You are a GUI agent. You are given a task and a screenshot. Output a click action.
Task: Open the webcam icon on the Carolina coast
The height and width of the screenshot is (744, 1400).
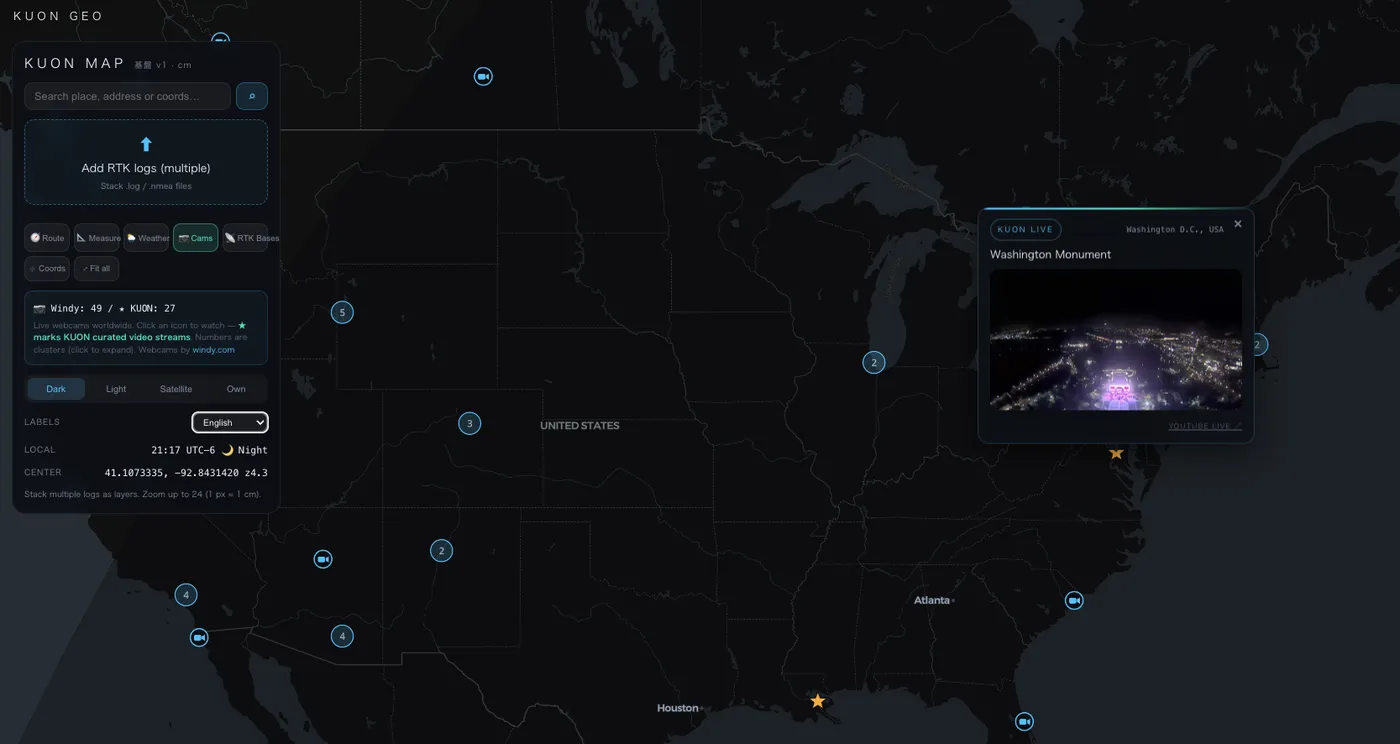pos(1074,600)
